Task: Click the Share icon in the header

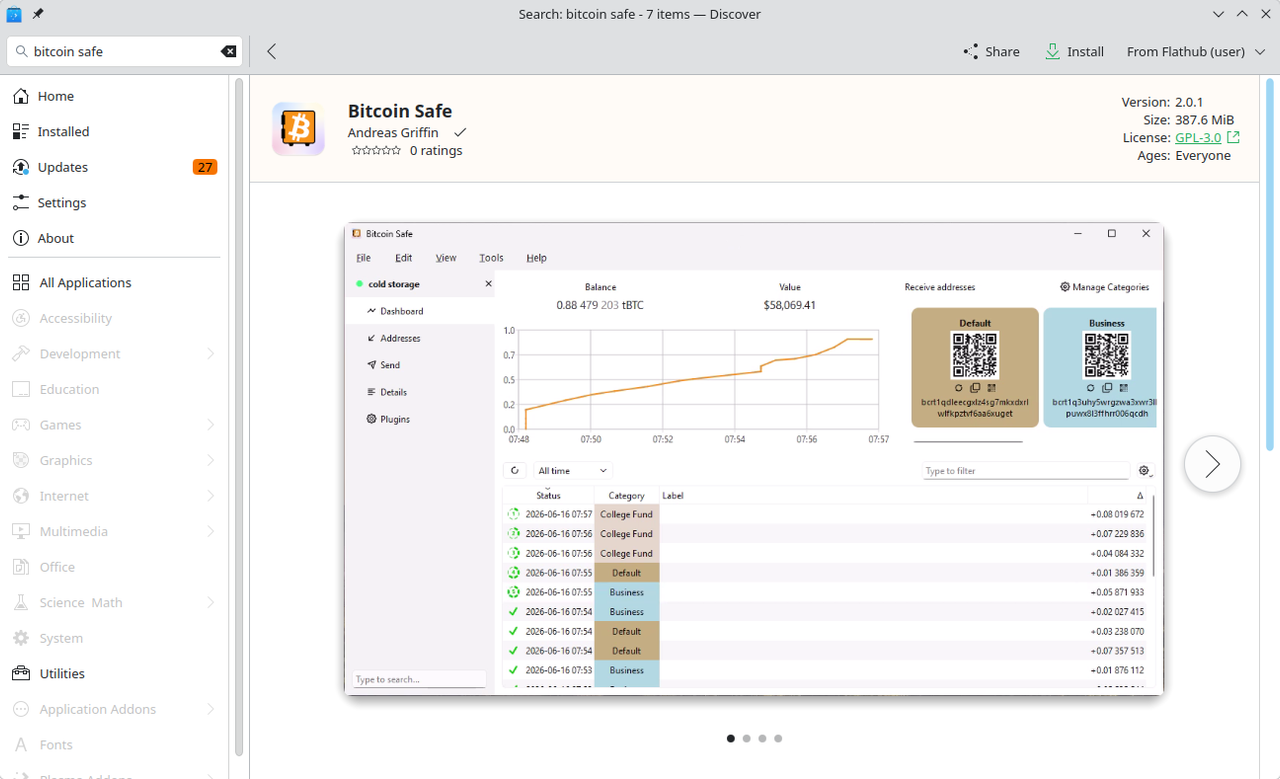Action: 971,51
